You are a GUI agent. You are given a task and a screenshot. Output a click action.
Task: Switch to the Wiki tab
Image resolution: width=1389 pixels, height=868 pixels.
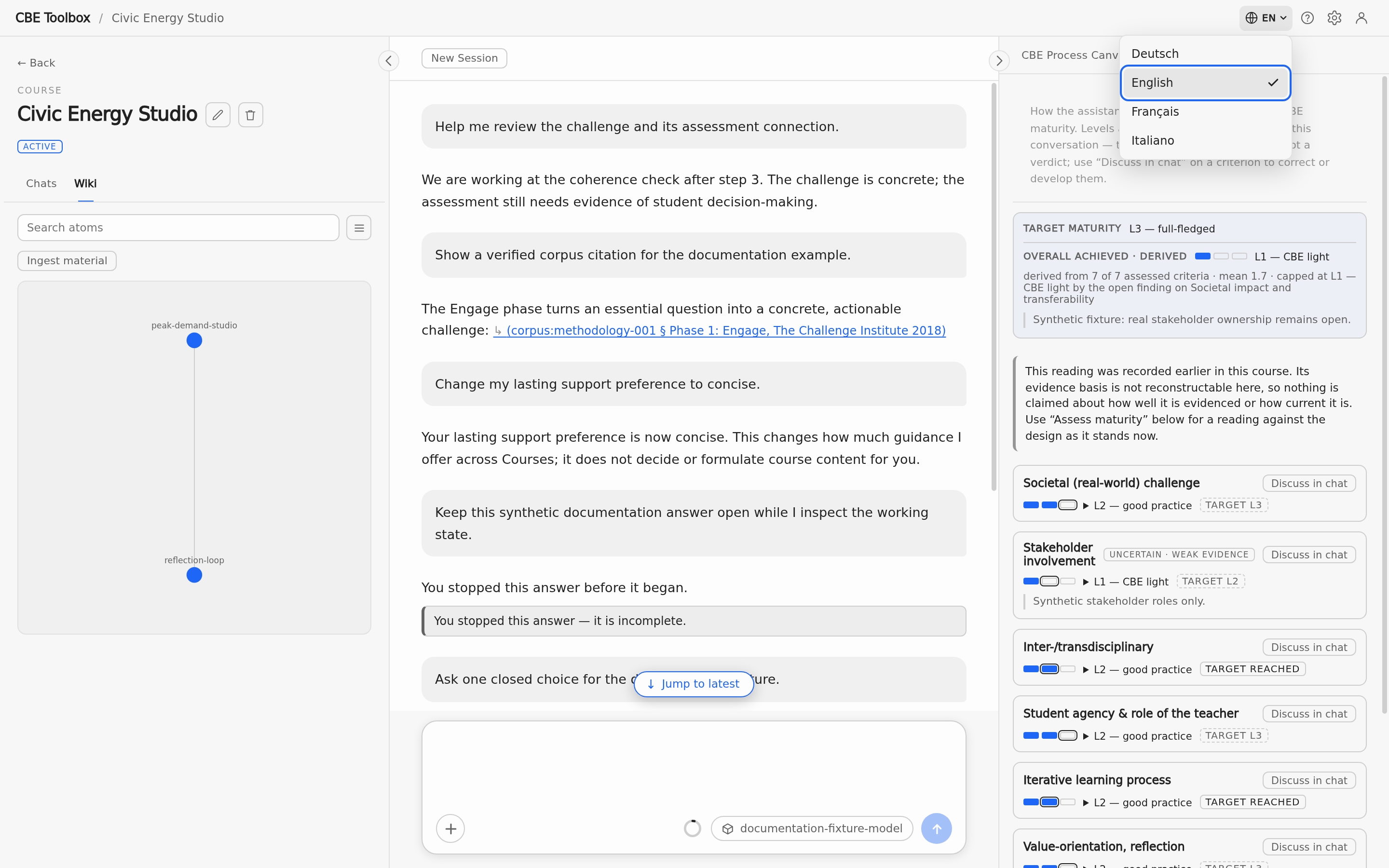coord(85,184)
